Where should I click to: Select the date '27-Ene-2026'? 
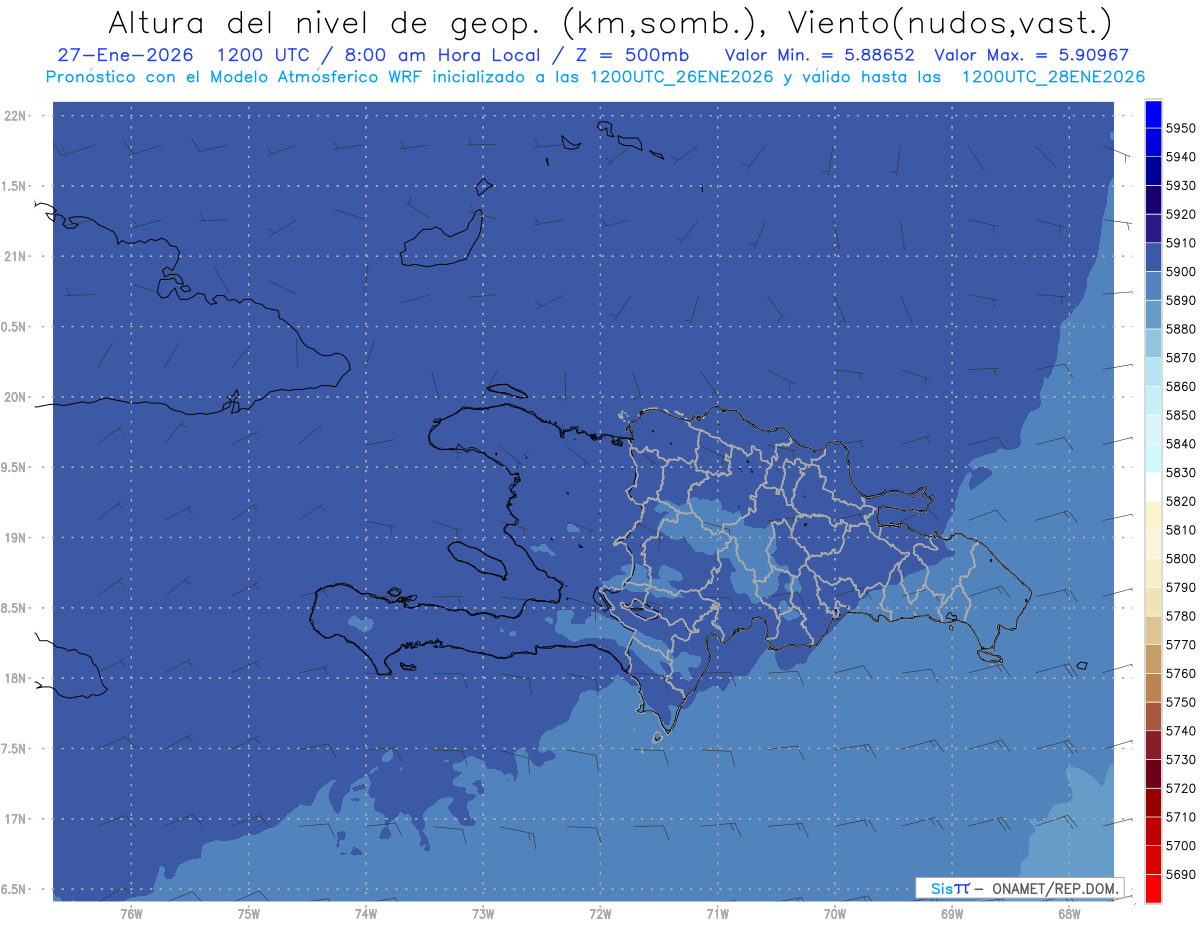125,55
